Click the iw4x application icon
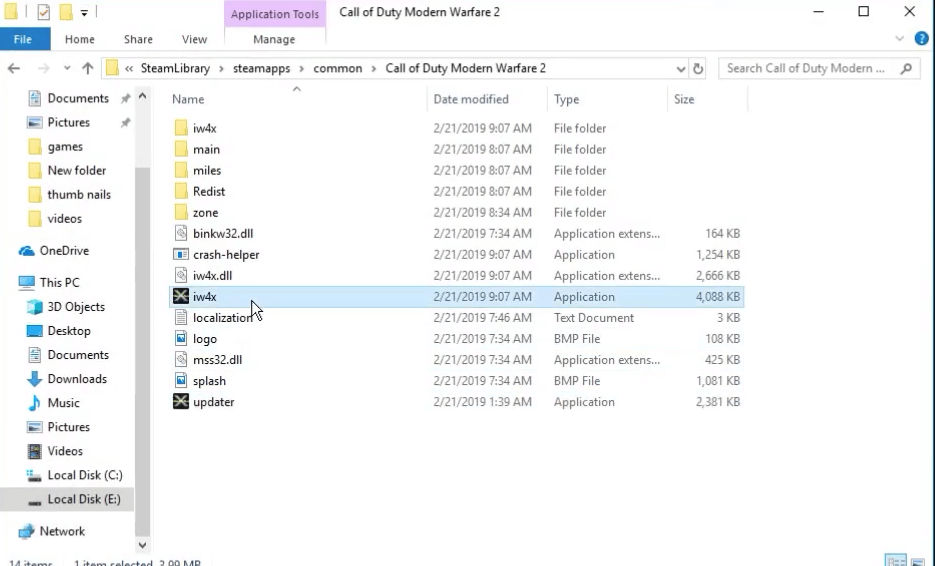935x566 pixels. [x=181, y=296]
